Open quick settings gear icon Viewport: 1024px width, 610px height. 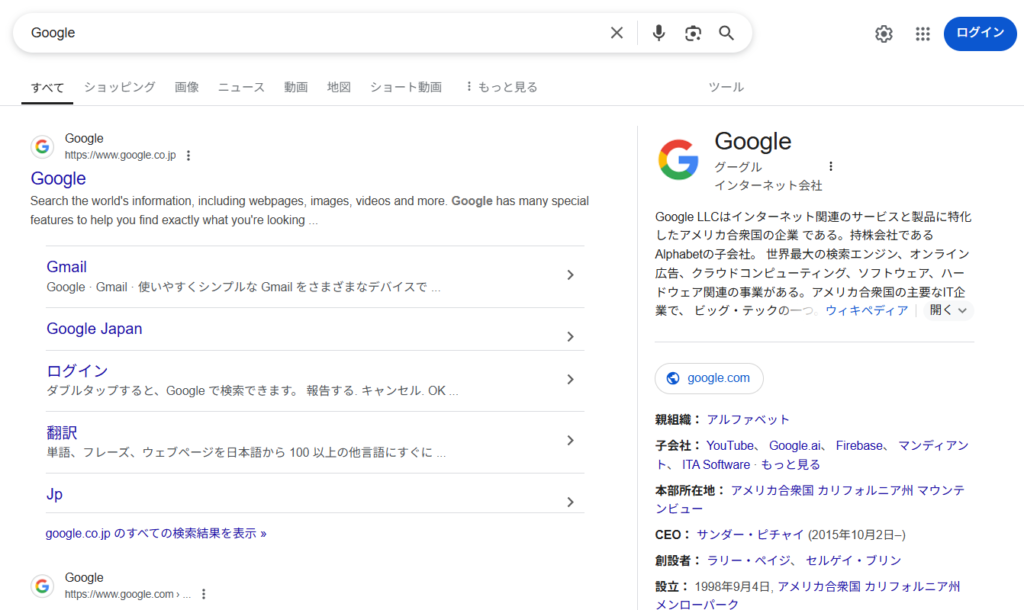[x=884, y=33]
